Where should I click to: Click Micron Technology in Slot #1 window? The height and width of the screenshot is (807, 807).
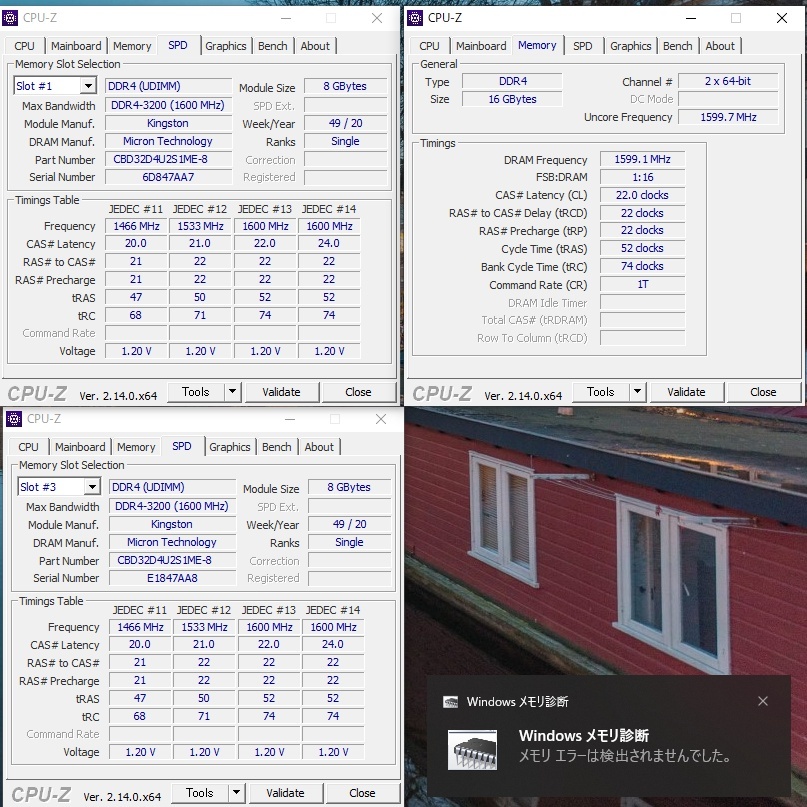point(168,141)
